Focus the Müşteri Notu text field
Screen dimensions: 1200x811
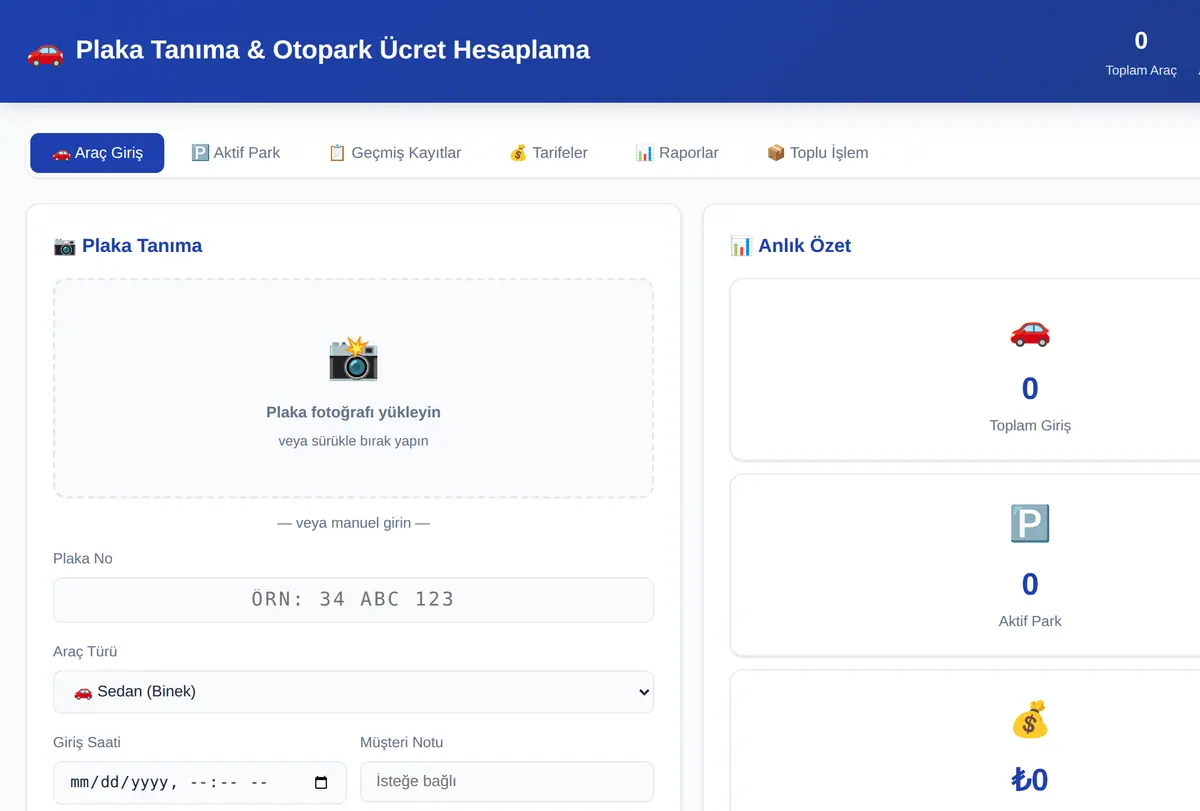tap(507, 782)
